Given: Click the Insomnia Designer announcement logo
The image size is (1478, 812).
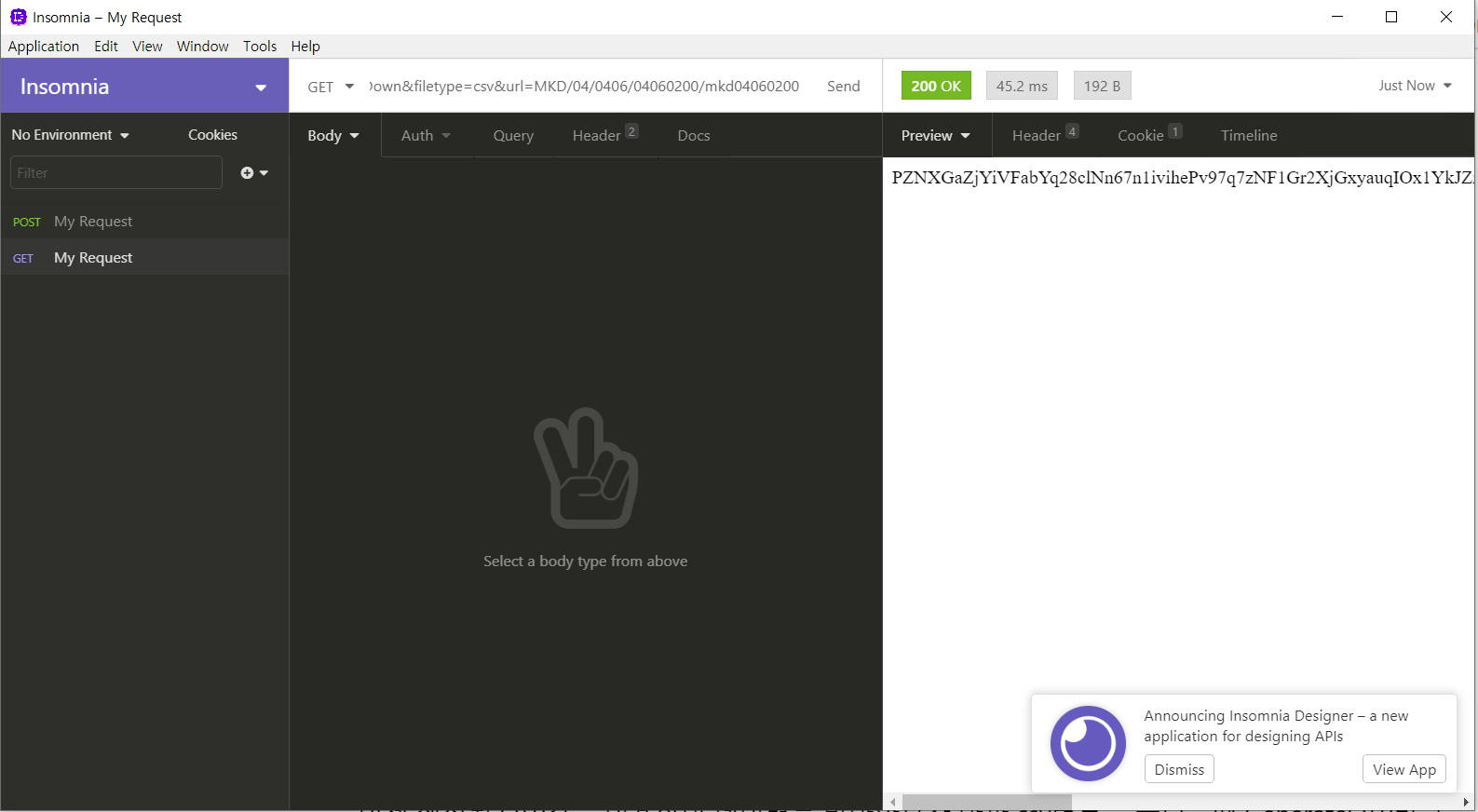Looking at the screenshot, I should (x=1088, y=743).
